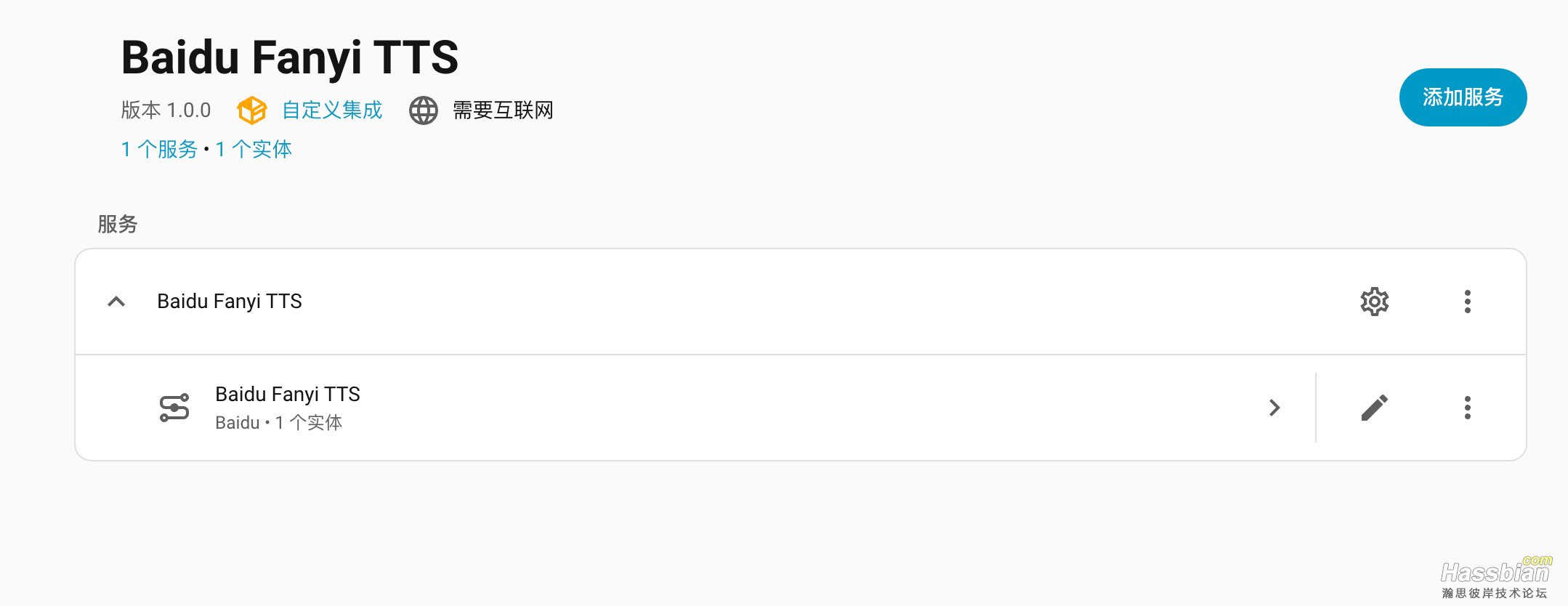This screenshot has width=1568, height=606.
Task: Open the 1 个服务 link
Action: click(x=159, y=149)
